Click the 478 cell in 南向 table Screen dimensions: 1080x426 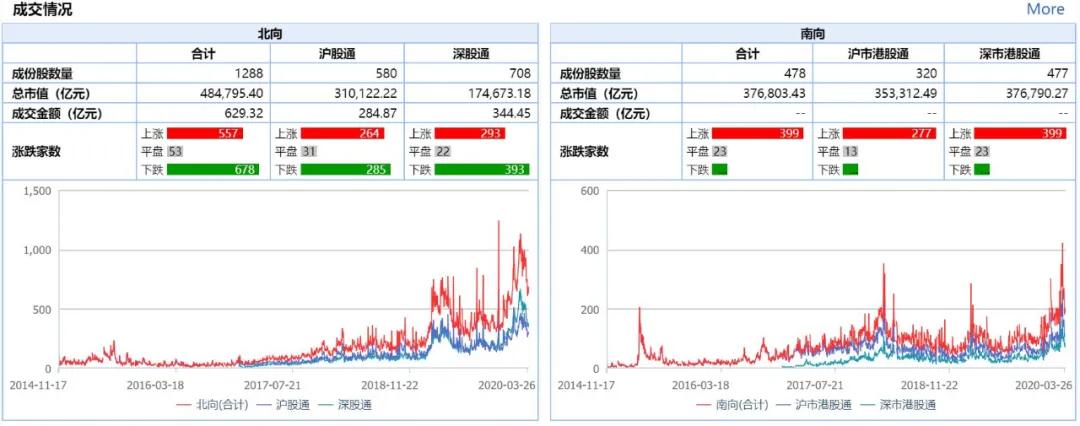coord(747,74)
